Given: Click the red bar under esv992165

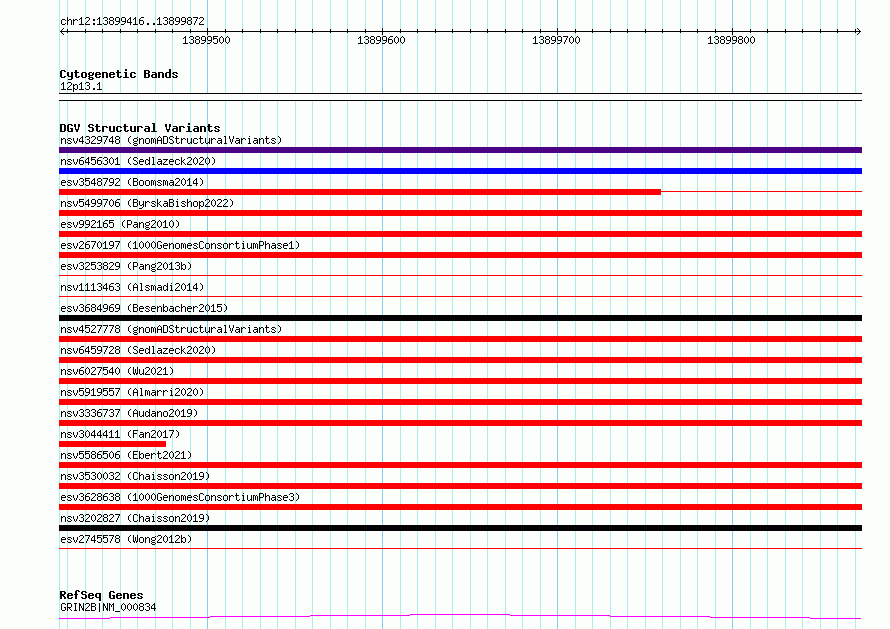Looking at the screenshot, I should click(460, 234).
